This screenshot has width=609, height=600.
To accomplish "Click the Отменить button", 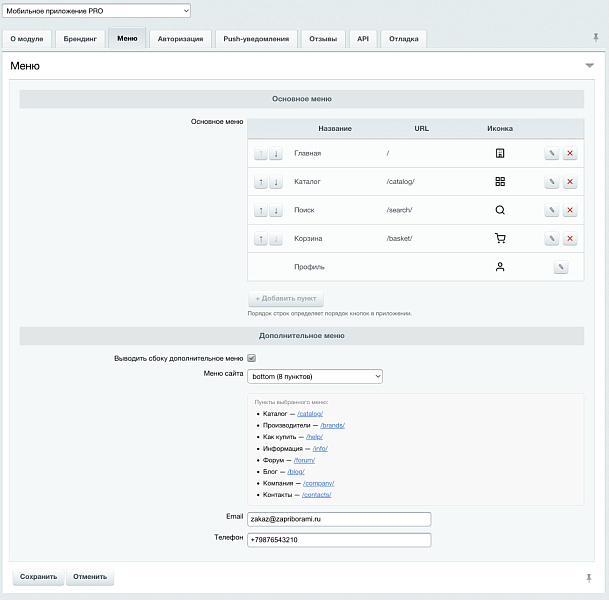I will (x=90, y=577).
